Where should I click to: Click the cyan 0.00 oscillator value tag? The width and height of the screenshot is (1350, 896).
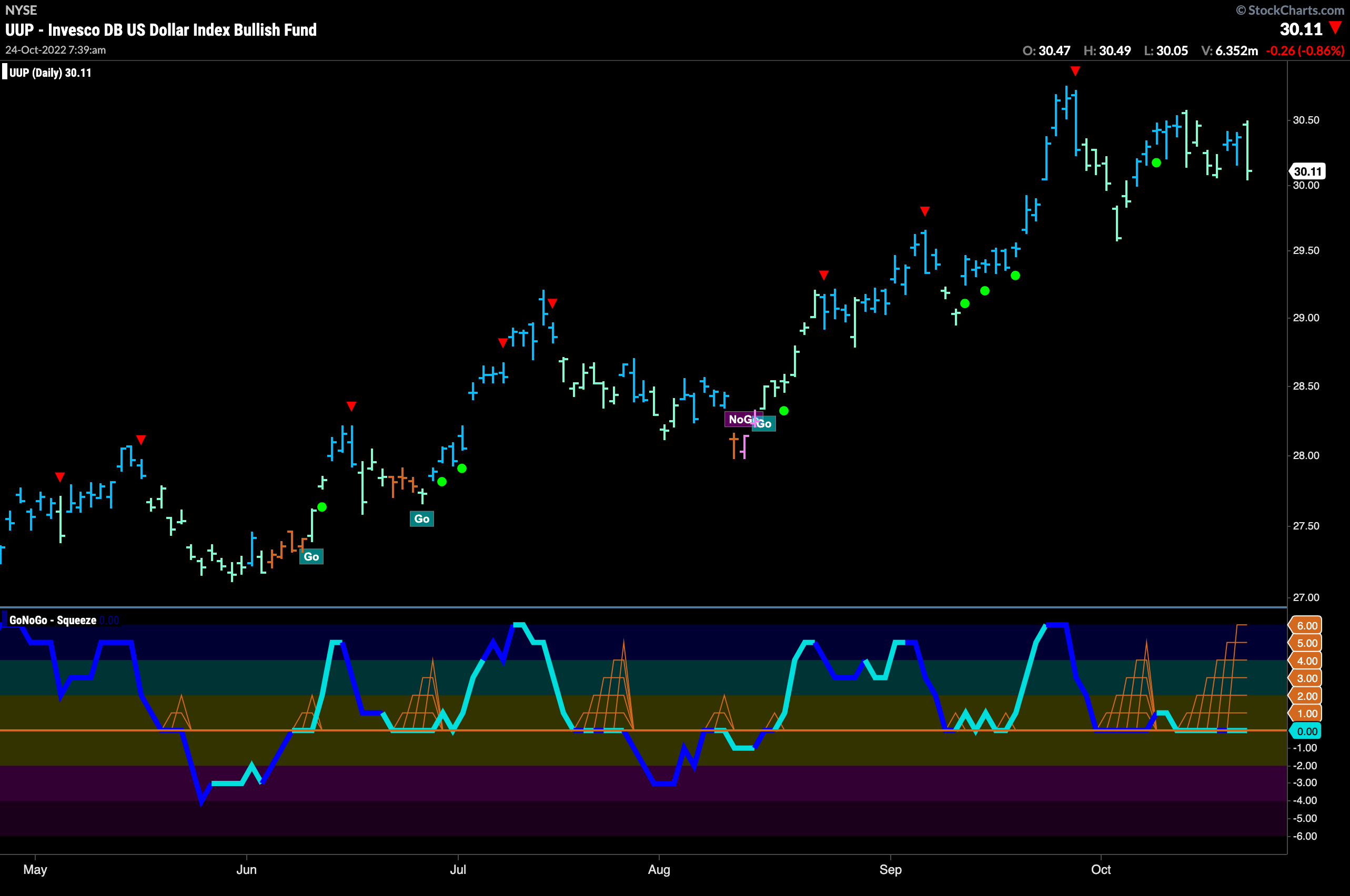[x=1305, y=731]
